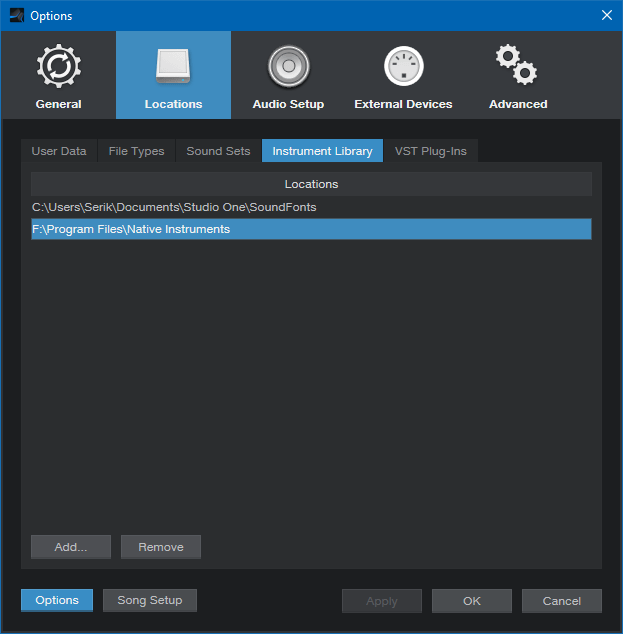
Task: Switch to the File Types tab
Action: [x=136, y=151]
